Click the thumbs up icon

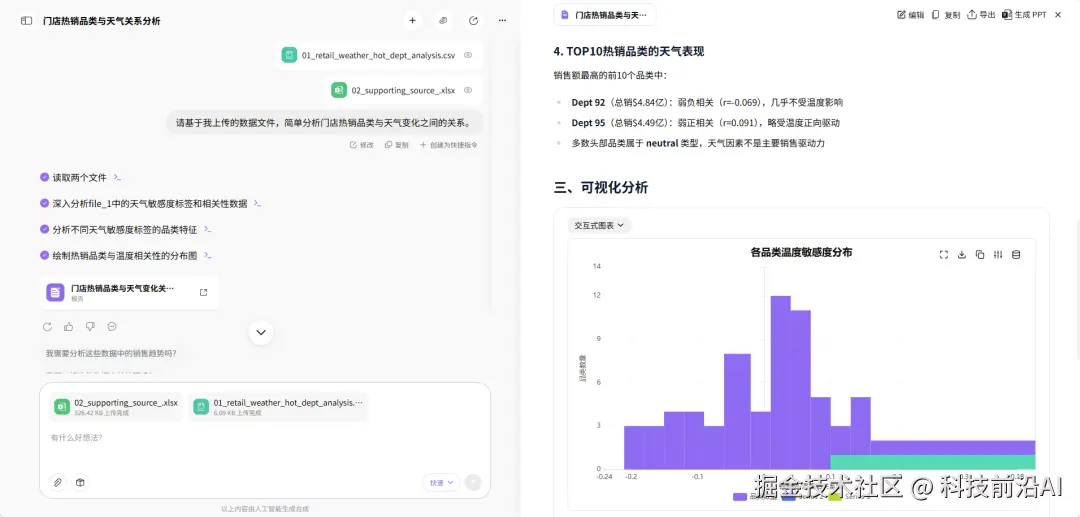(68, 327)
